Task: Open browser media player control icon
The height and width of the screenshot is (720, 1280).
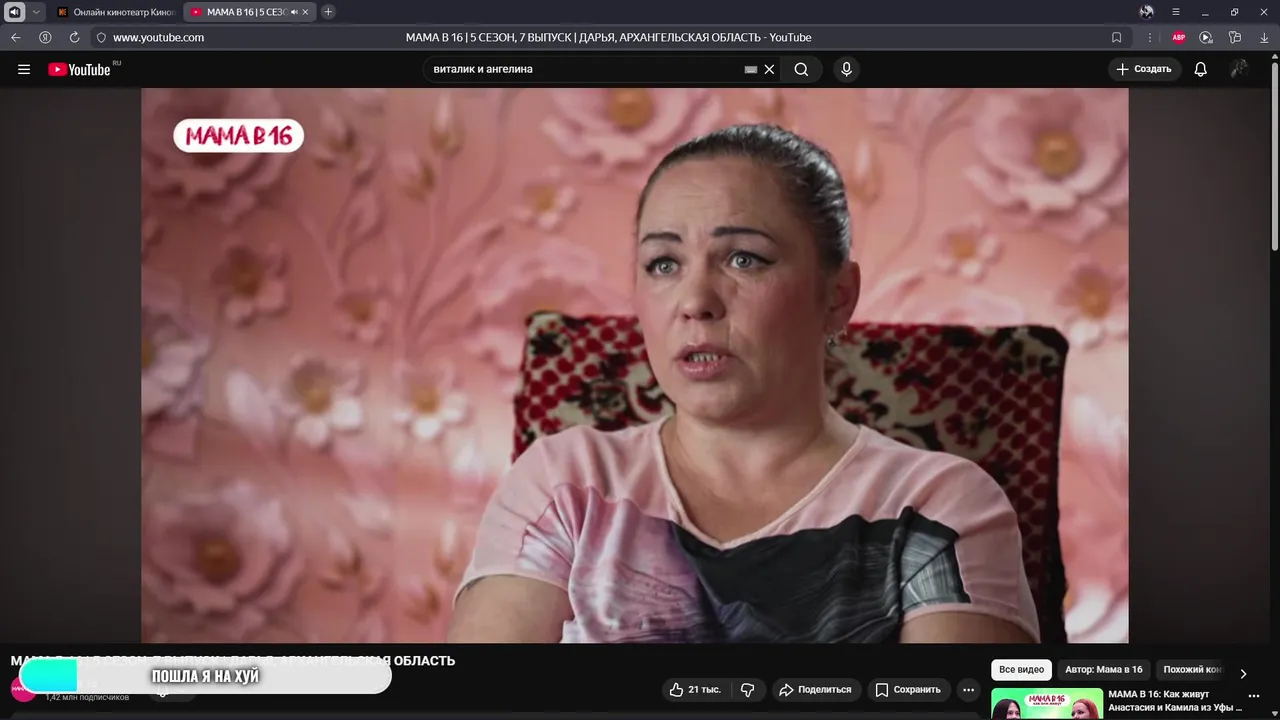Action: [x=1206, y=37]
